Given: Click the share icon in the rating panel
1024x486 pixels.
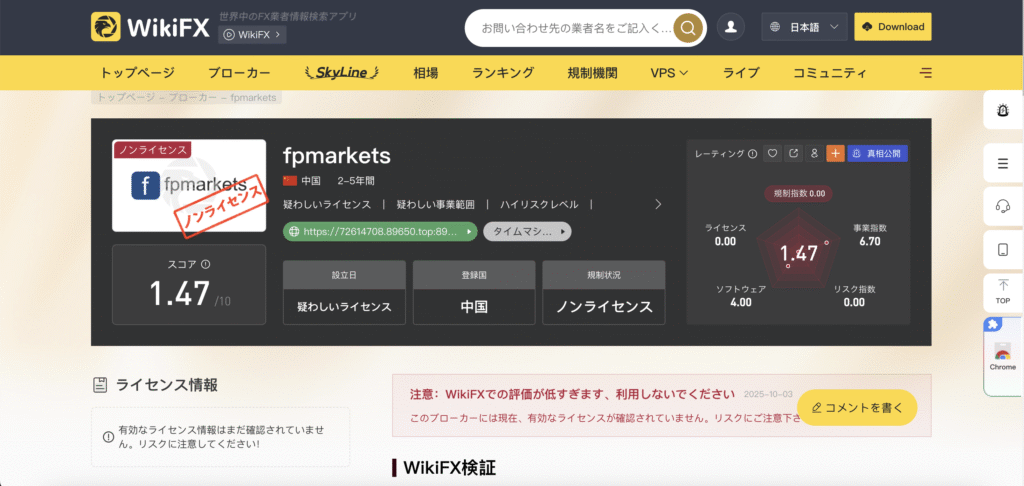Looking at the screenshot, I should tap(793, 154).
